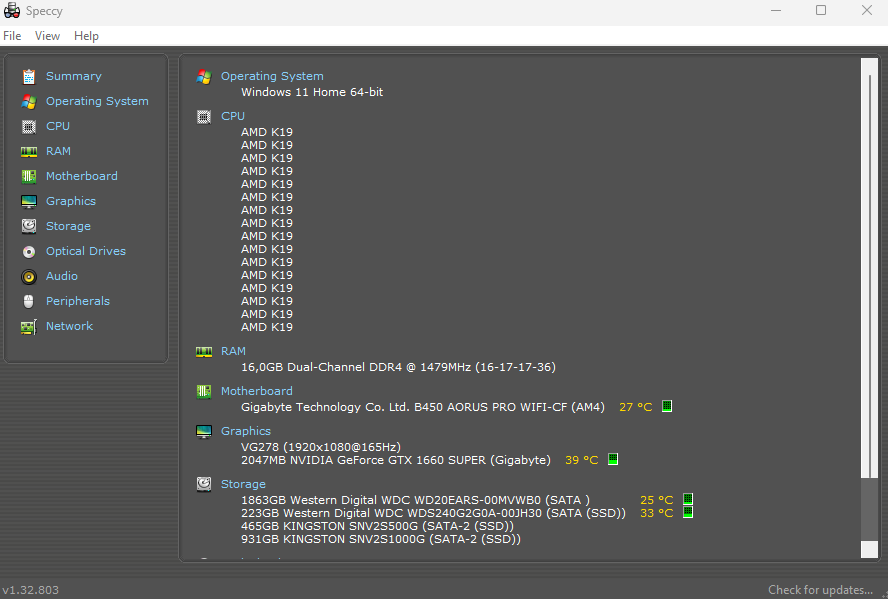888x599 pixels.
Task: Click the Audio speaker icon in sidebar
Action: [29, 276]
